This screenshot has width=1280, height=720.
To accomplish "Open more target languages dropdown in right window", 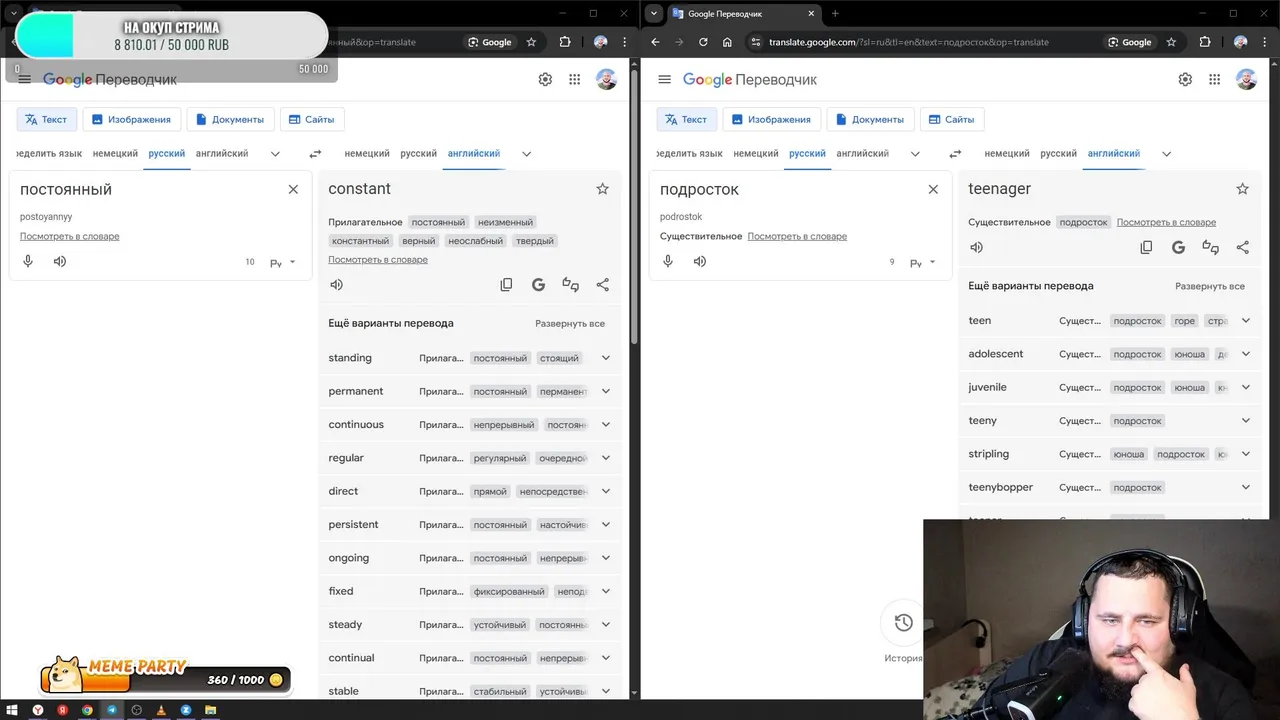I will (1166, 154).
